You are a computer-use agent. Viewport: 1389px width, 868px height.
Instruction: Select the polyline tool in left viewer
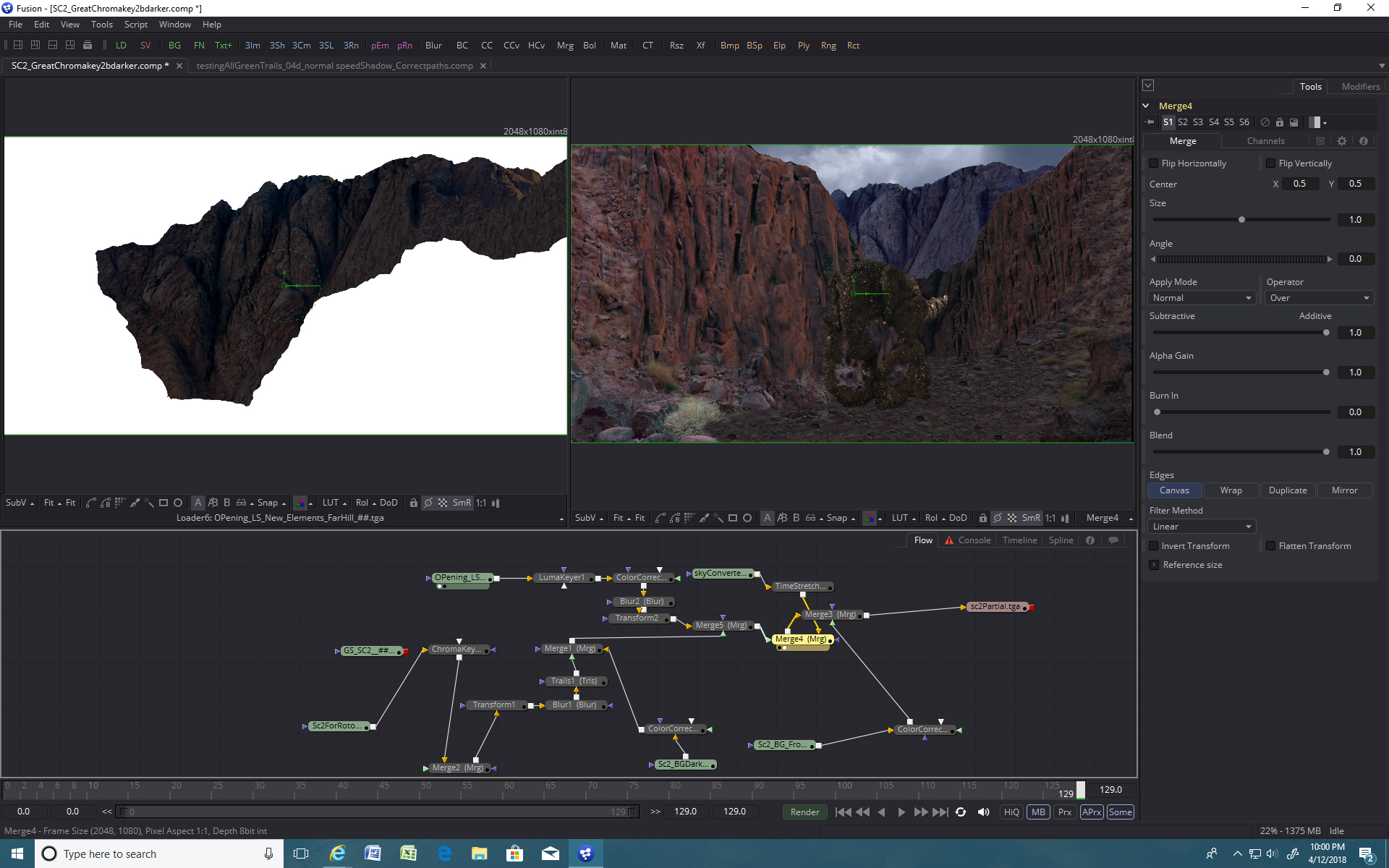[x=90, y=503]
